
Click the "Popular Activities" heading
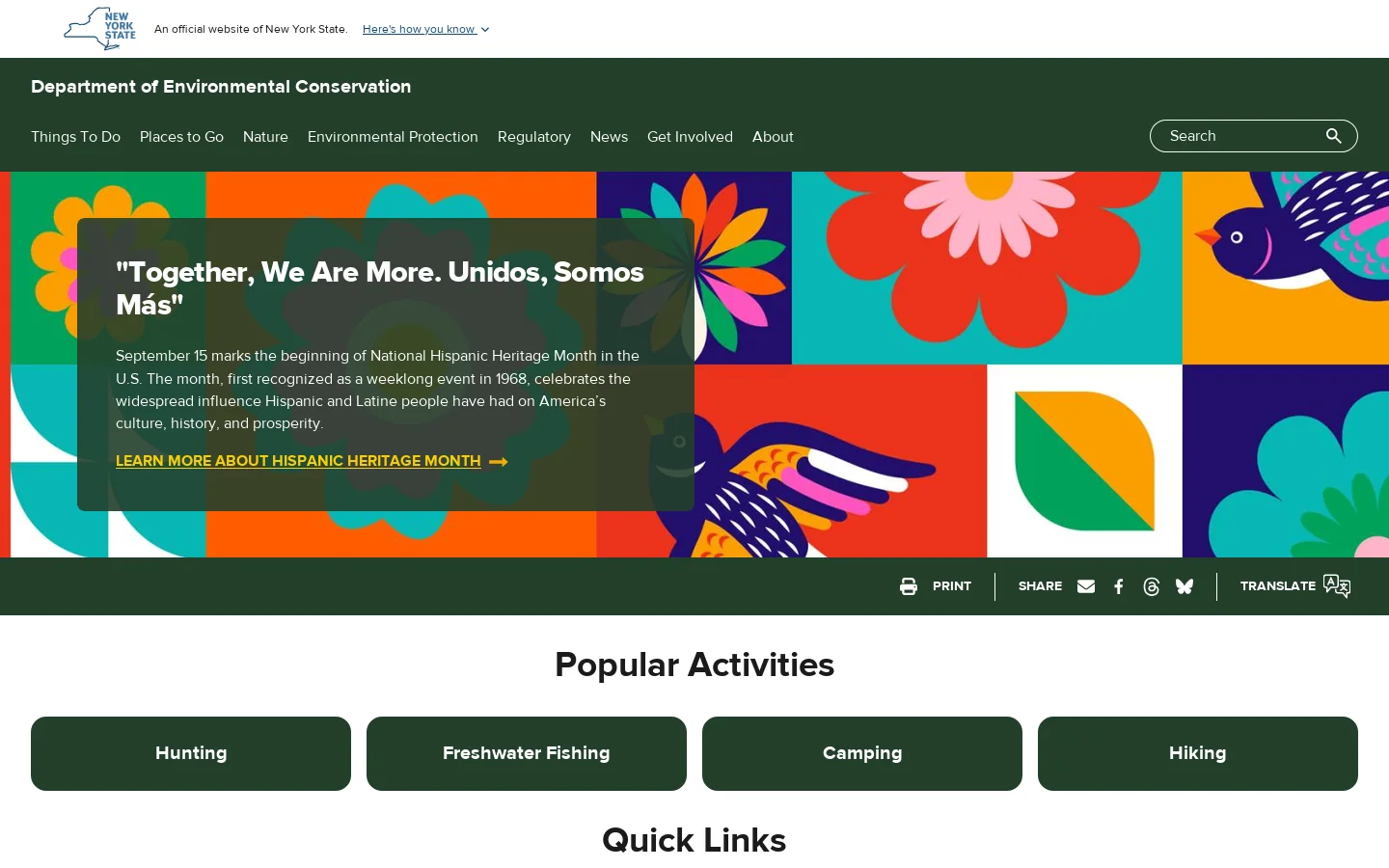click(694, 665)
